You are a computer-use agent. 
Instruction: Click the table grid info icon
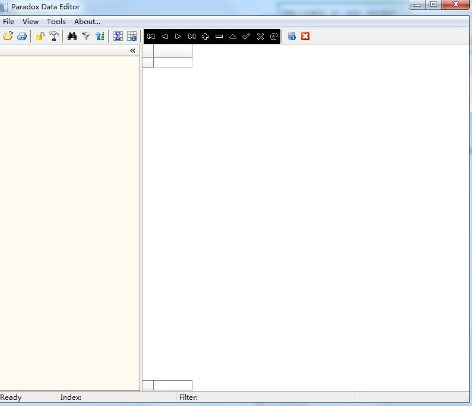click(x=132, y=36)
